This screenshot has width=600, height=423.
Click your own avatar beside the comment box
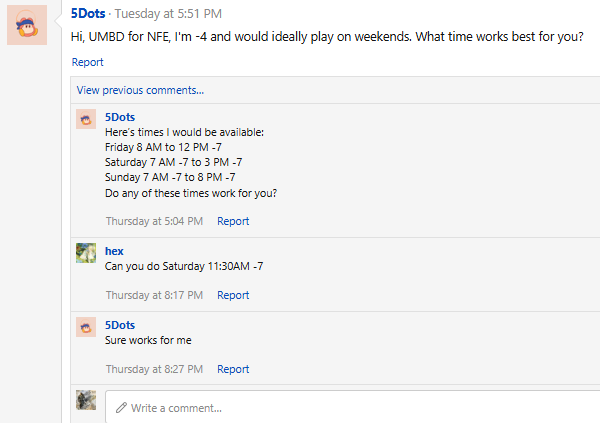[86, 400]
